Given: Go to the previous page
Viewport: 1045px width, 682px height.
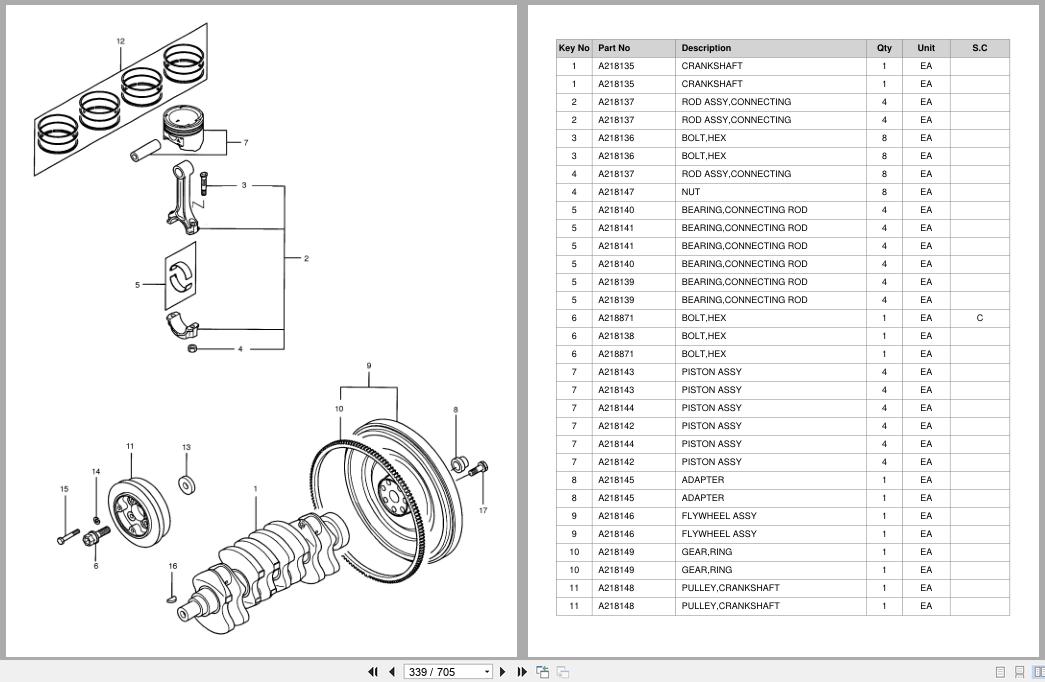Looking at the screenshot, I should tap(392, 672).
